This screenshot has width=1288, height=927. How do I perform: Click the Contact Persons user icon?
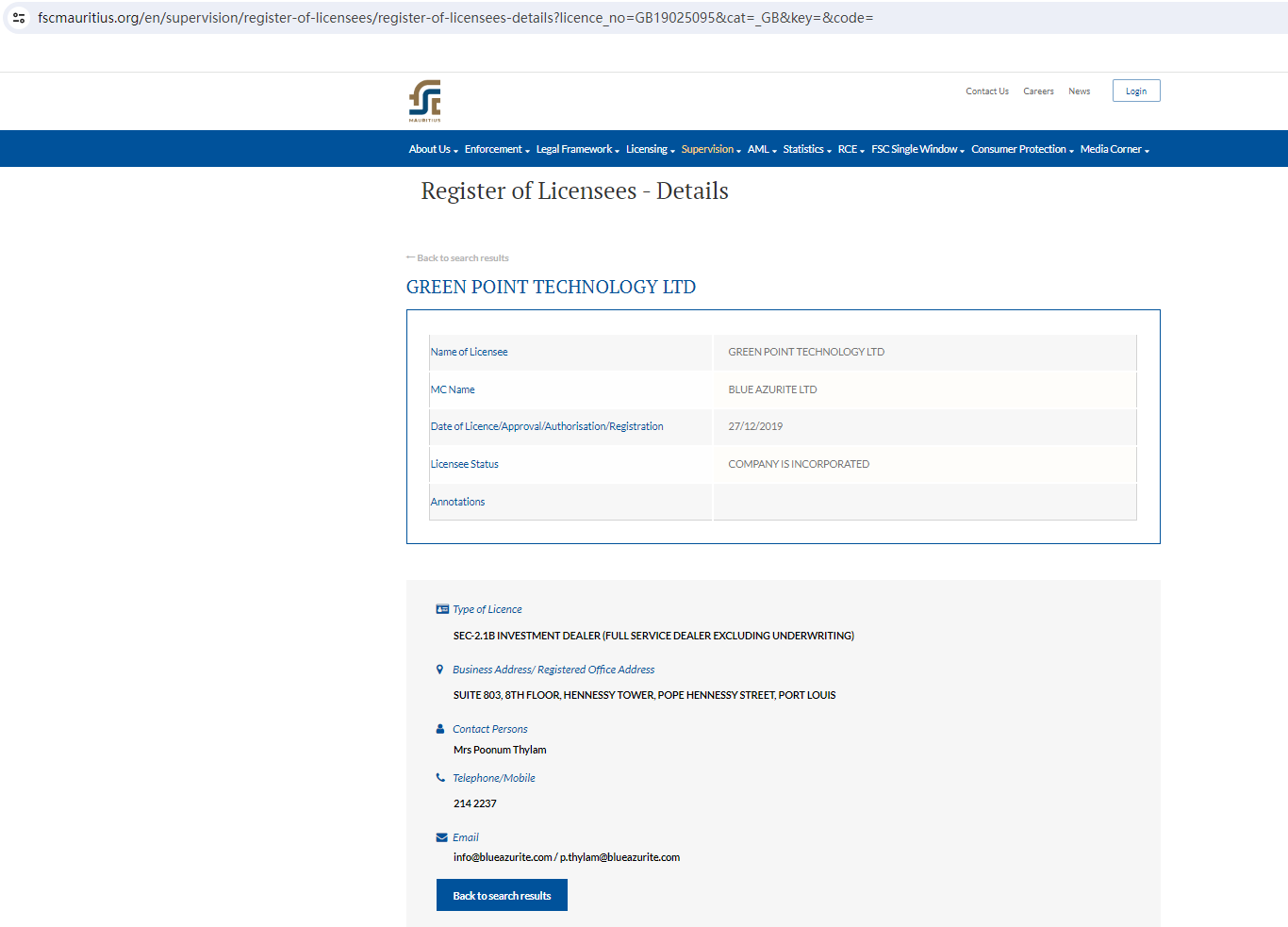tap(440, 729)
